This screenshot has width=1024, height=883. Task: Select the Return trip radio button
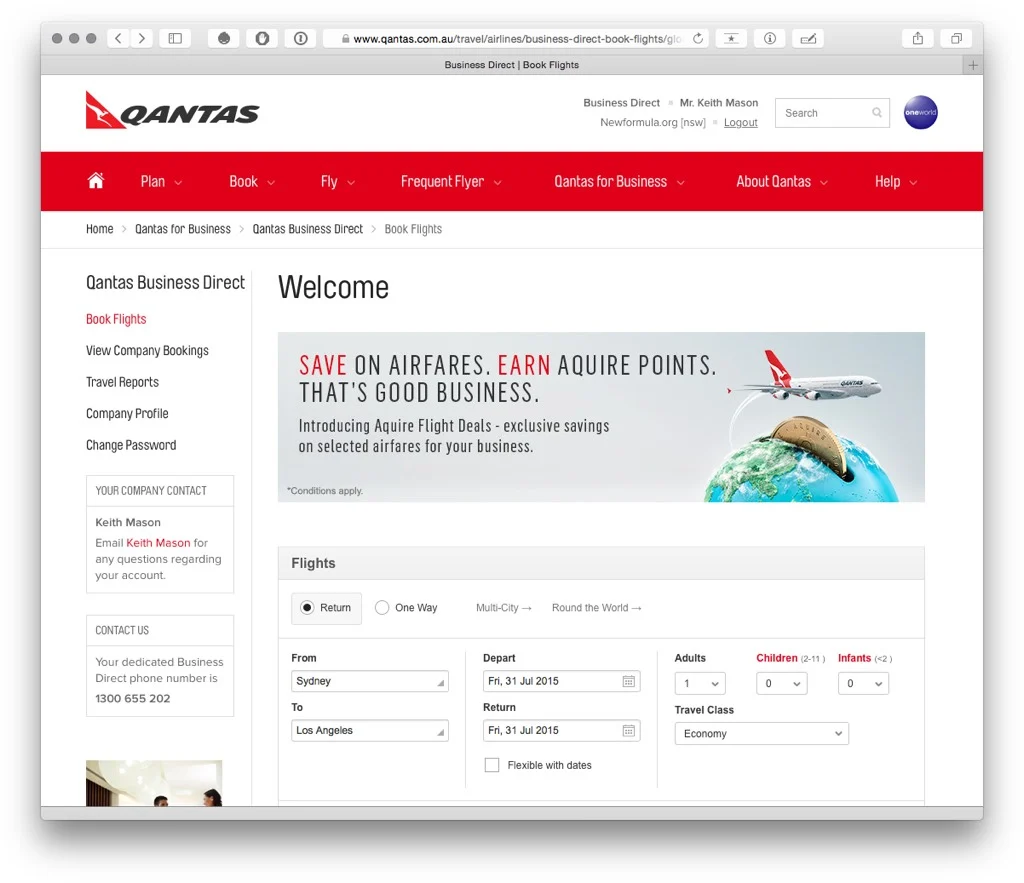307,607
